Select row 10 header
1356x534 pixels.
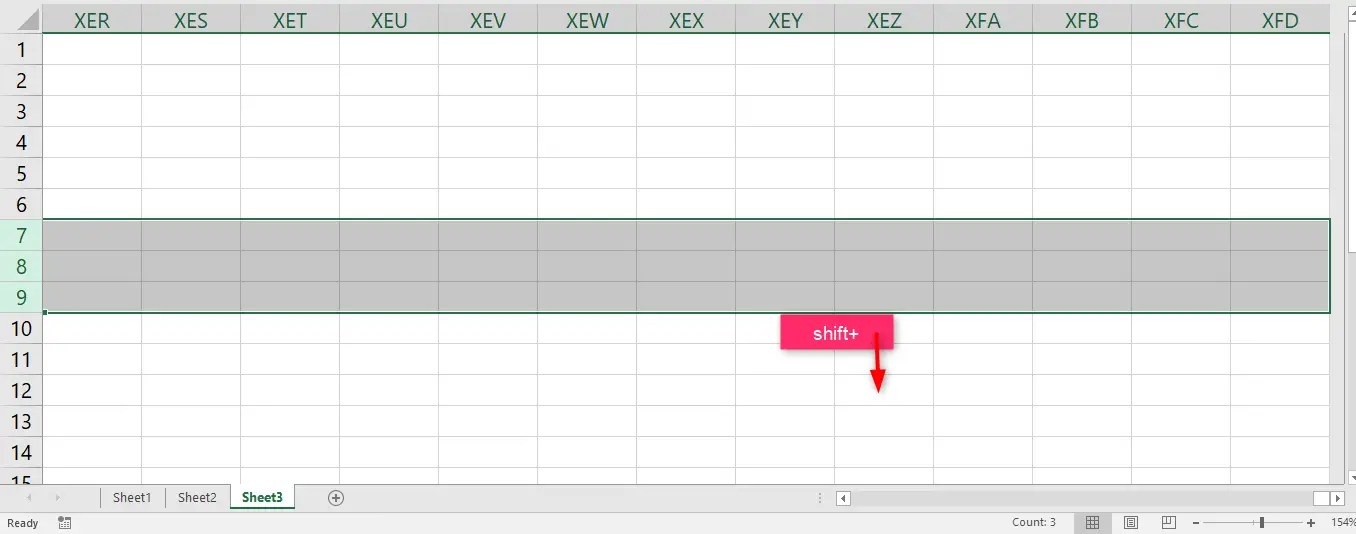pyautogui.click(x=21, y=329)
